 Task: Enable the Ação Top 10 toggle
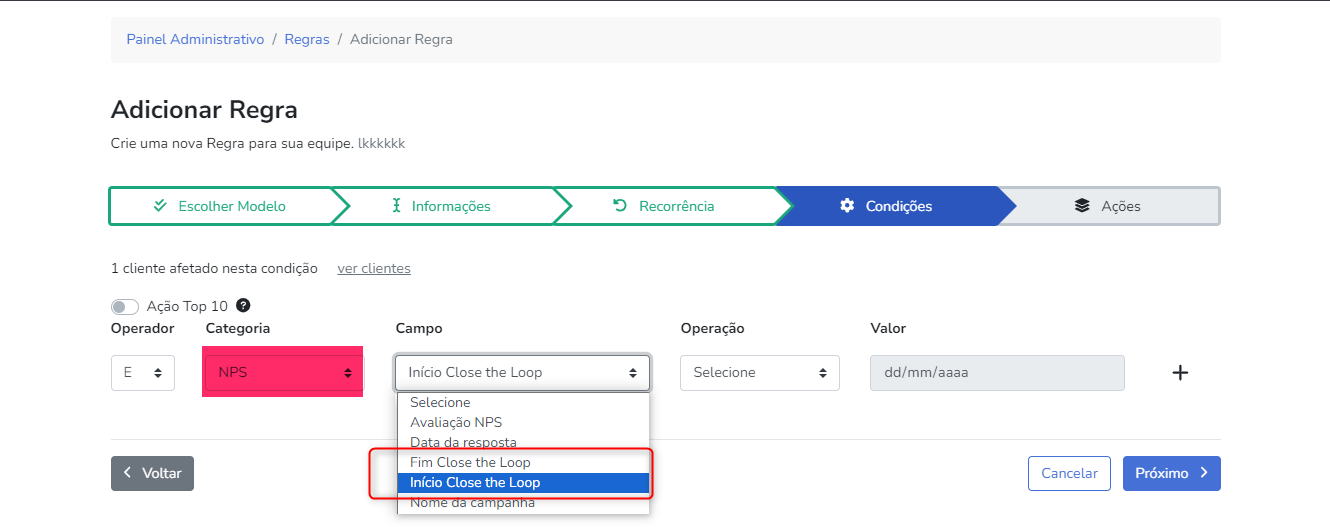coord(125,307)
